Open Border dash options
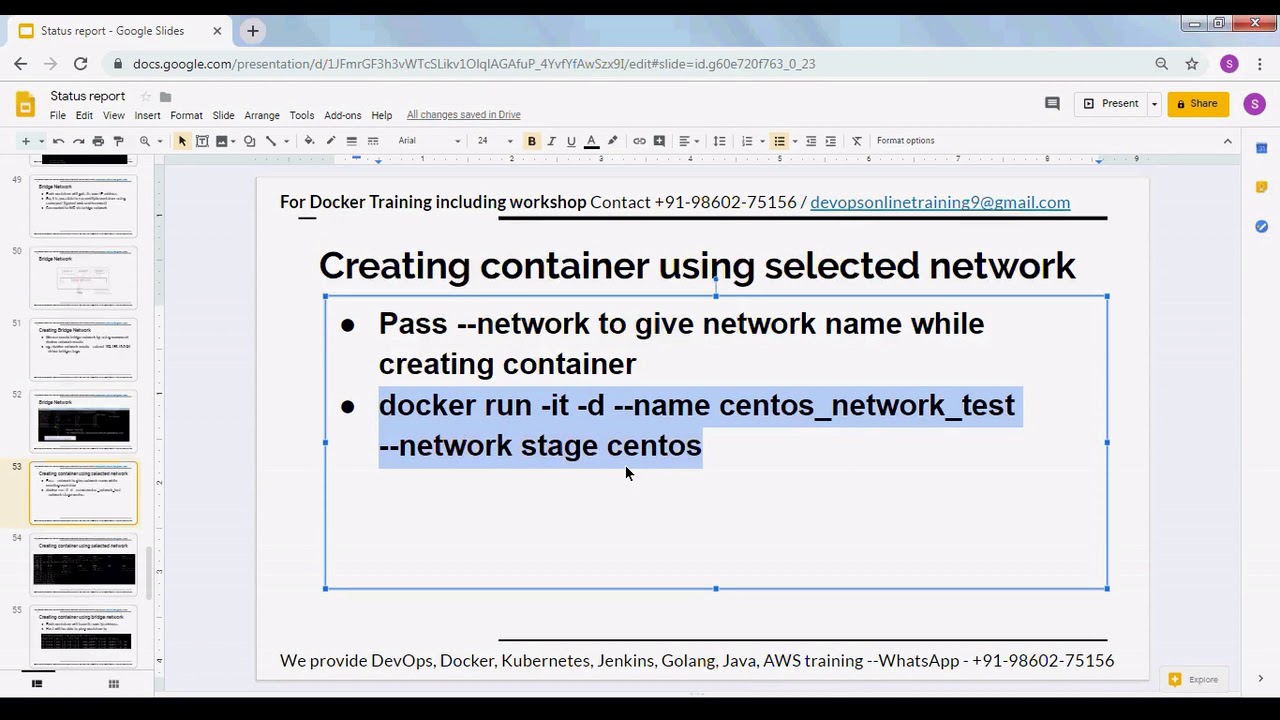 [x=373, y=141]
